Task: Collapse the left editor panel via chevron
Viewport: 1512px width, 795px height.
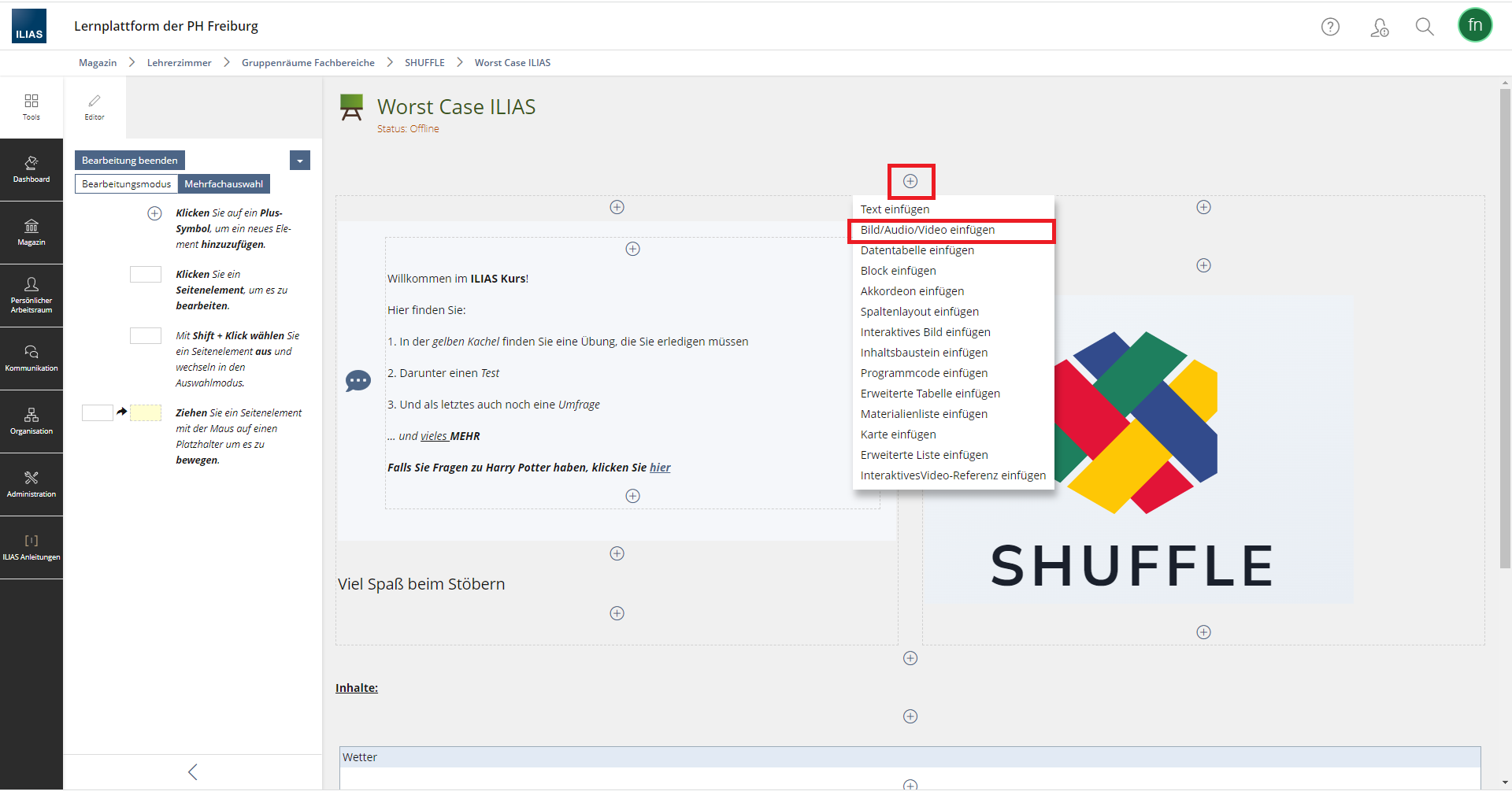Action: [x=193, y=772]
